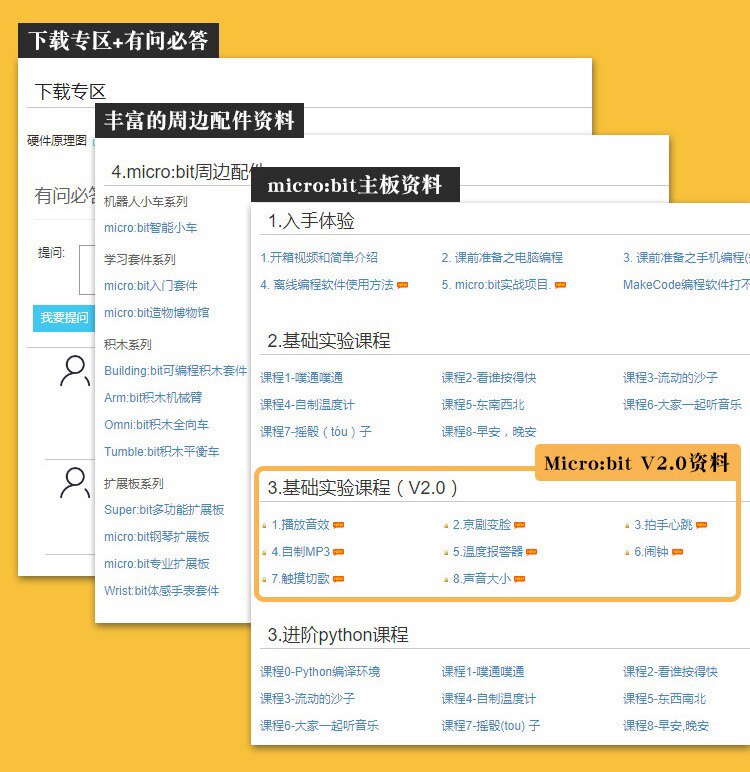Open Omni:bit积木全向车 link

pyautogui.click(x=156, y=425)
